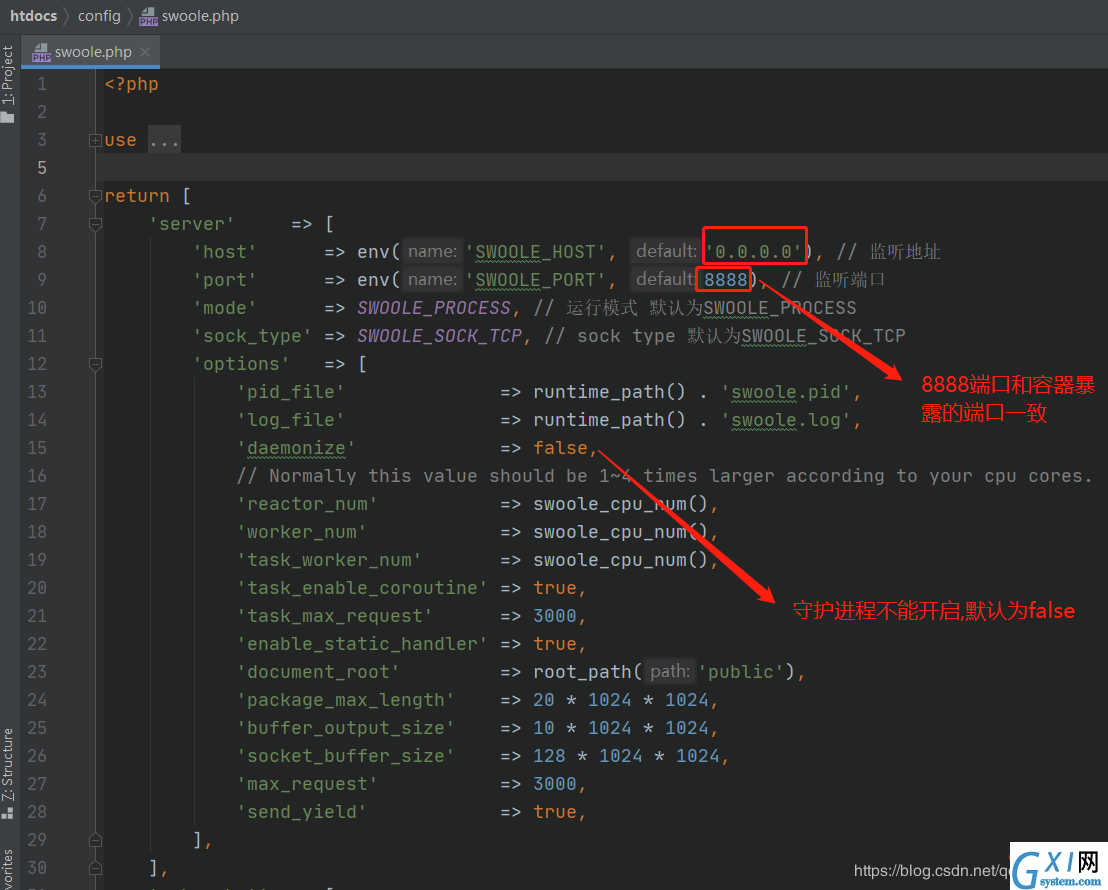Click the 'task_worker_num' key
Screen dimensions: 1108x890
pos(329,560)
